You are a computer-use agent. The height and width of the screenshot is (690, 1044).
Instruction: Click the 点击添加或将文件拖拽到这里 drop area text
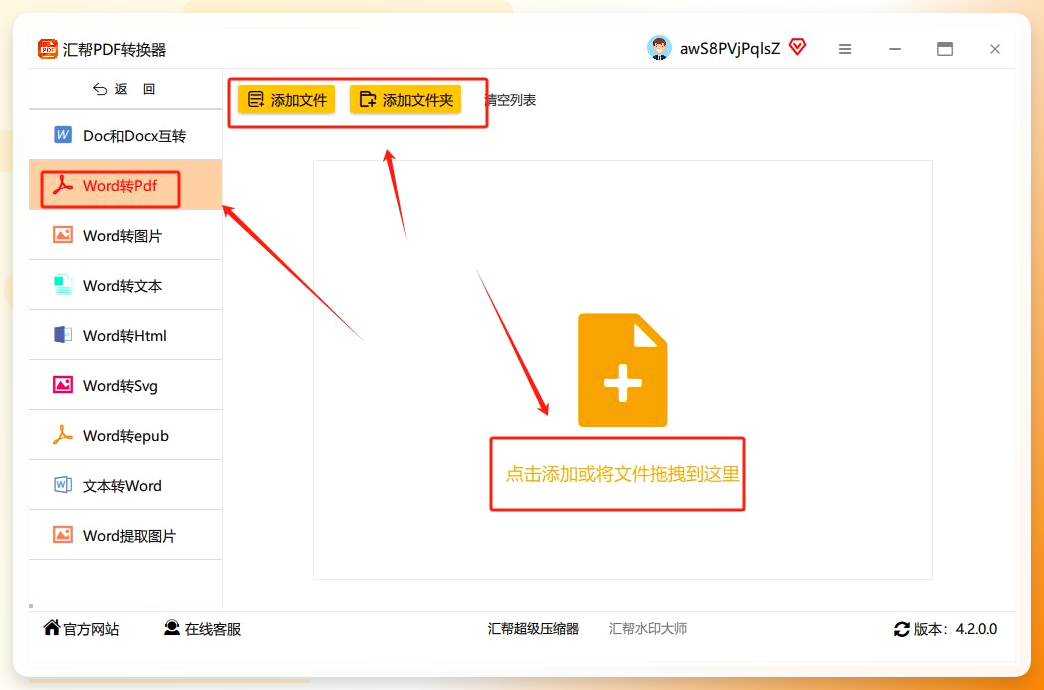click(x=623, y=474)
